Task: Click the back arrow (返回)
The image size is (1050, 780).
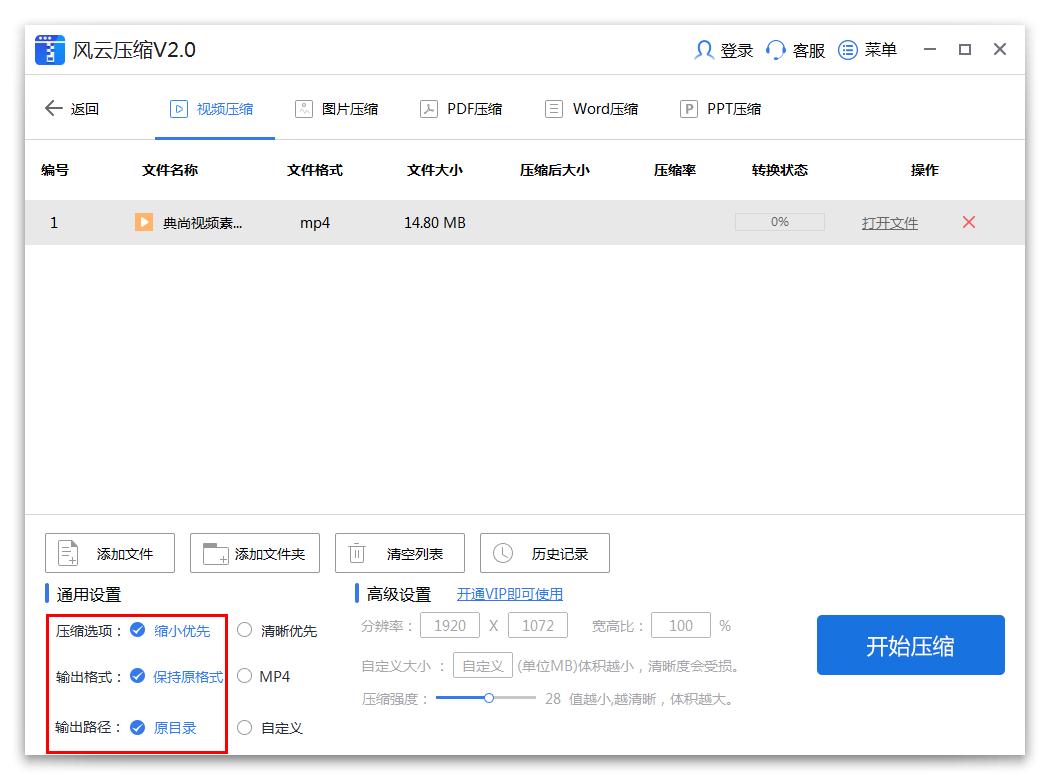Action: pyautogui.click(x=54, y=109)
